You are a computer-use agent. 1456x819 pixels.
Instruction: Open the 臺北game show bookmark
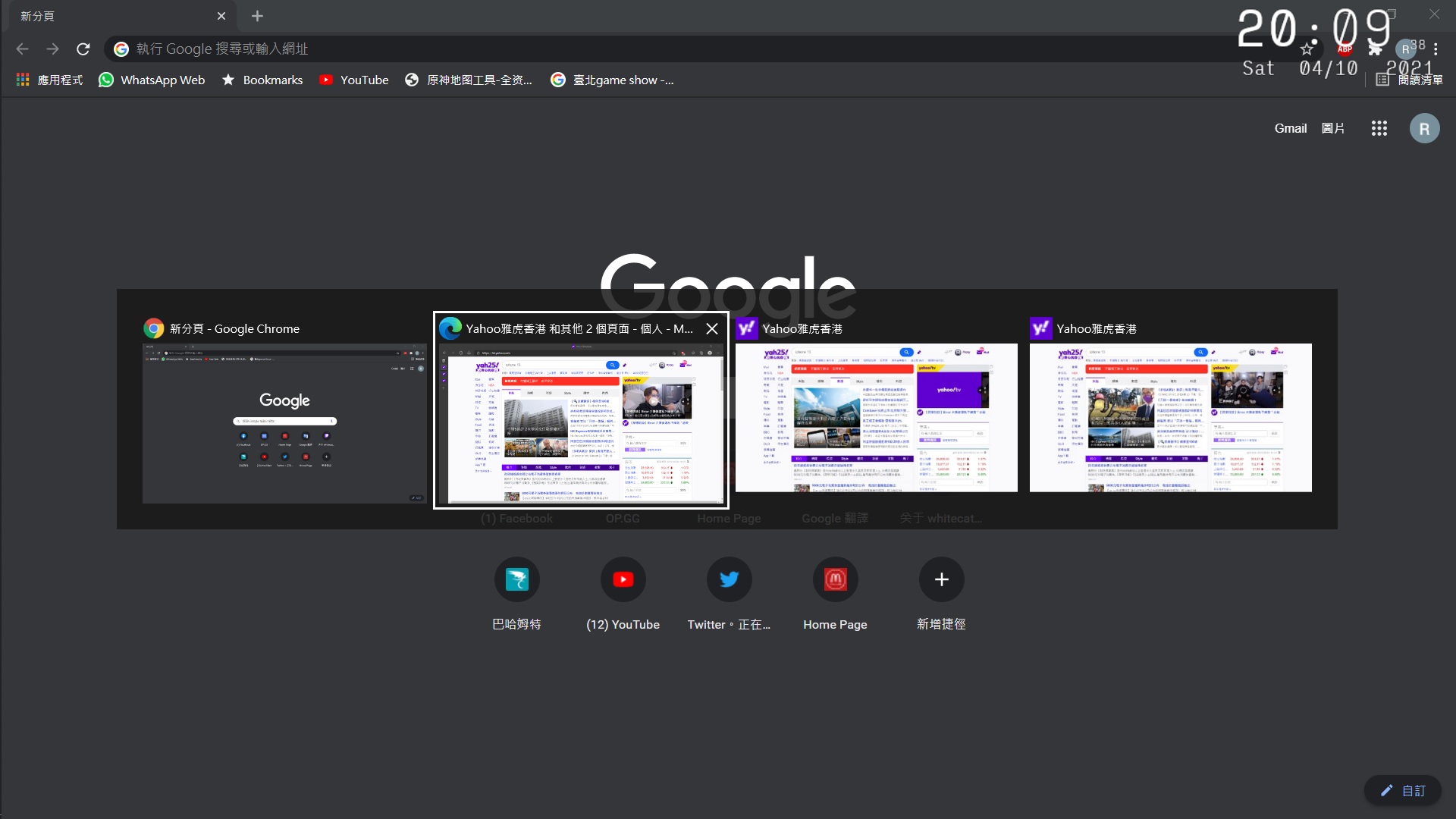[x=612, y=80]
